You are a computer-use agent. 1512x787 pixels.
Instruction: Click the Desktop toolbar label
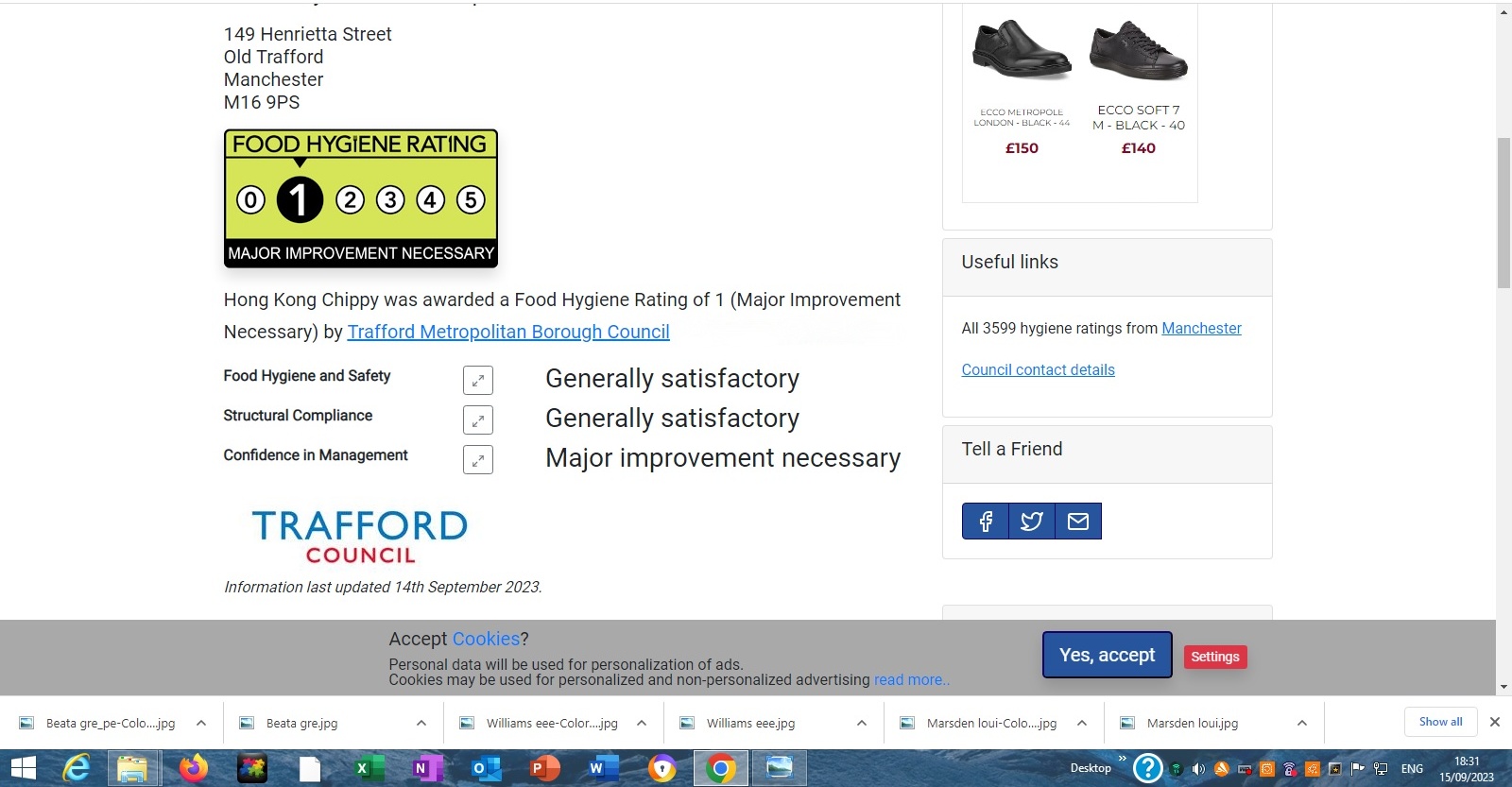pyautogui.click(x=1091, y=768)
